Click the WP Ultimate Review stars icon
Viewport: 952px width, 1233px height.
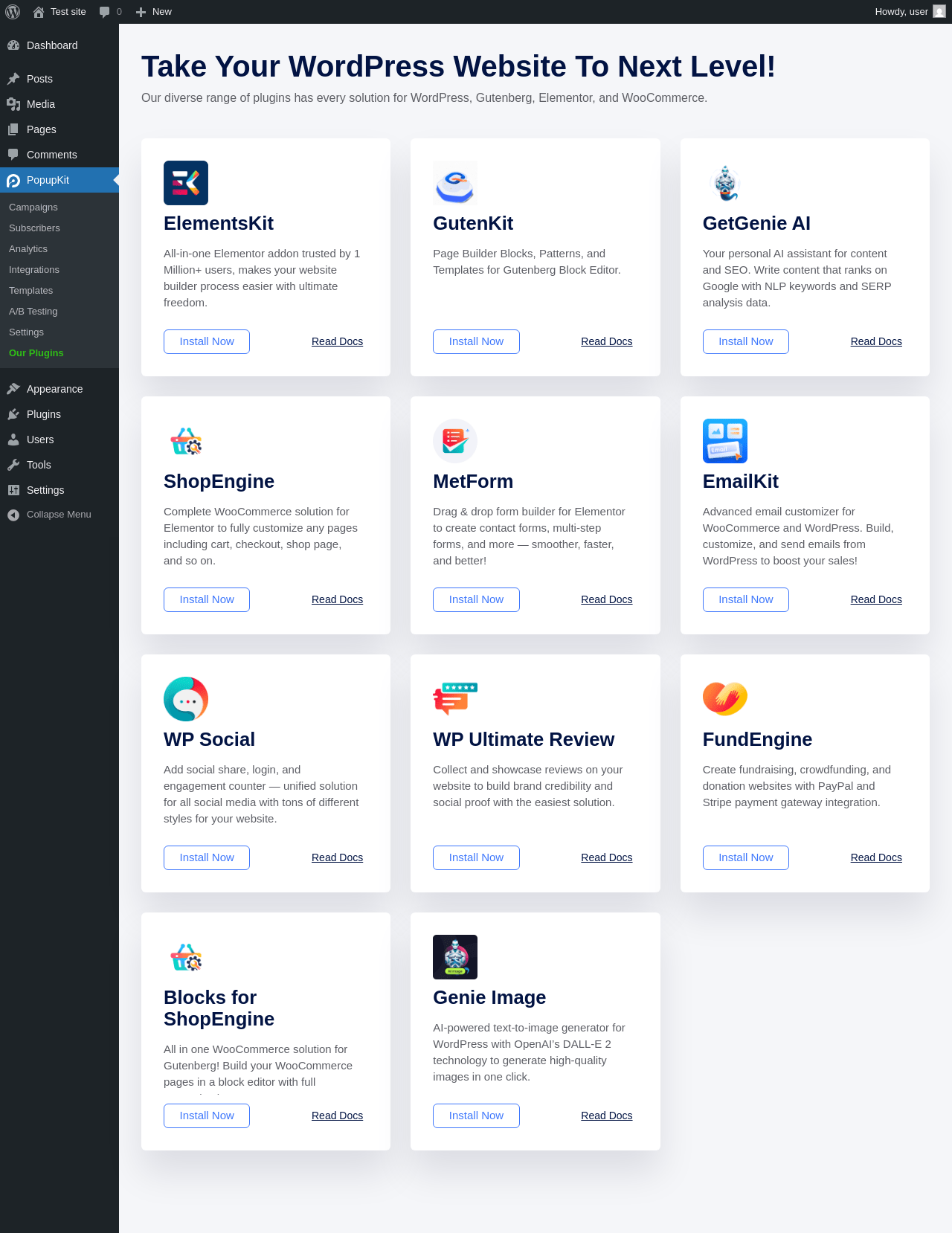(x=455, y=699)
